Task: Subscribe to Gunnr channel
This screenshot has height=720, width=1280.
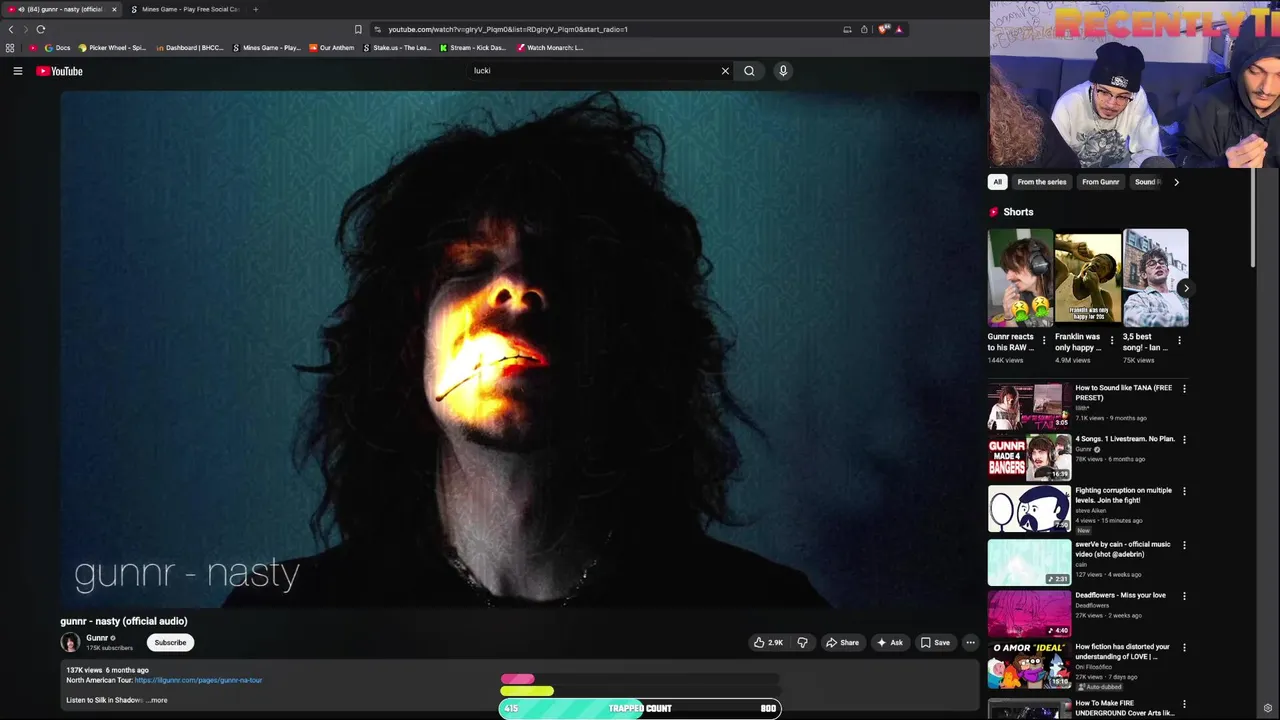Action: tap(170, 642)
